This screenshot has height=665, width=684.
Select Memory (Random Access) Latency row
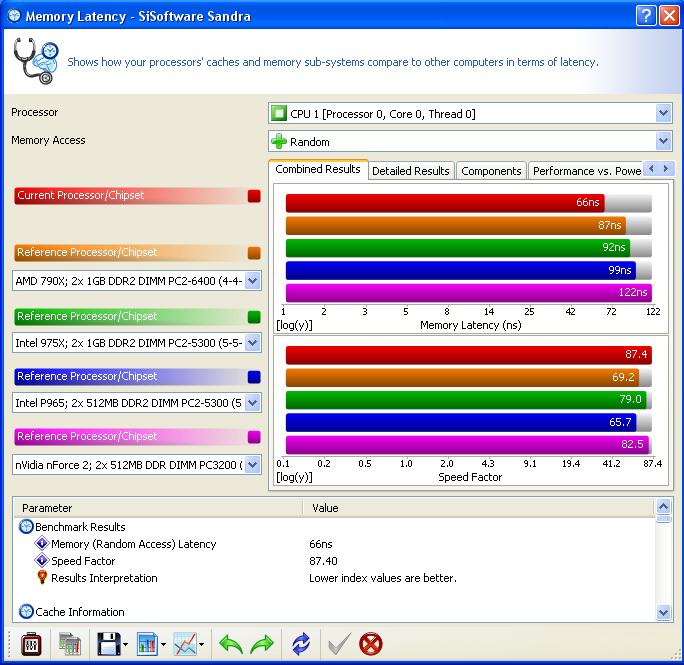(x=336, y=544)
